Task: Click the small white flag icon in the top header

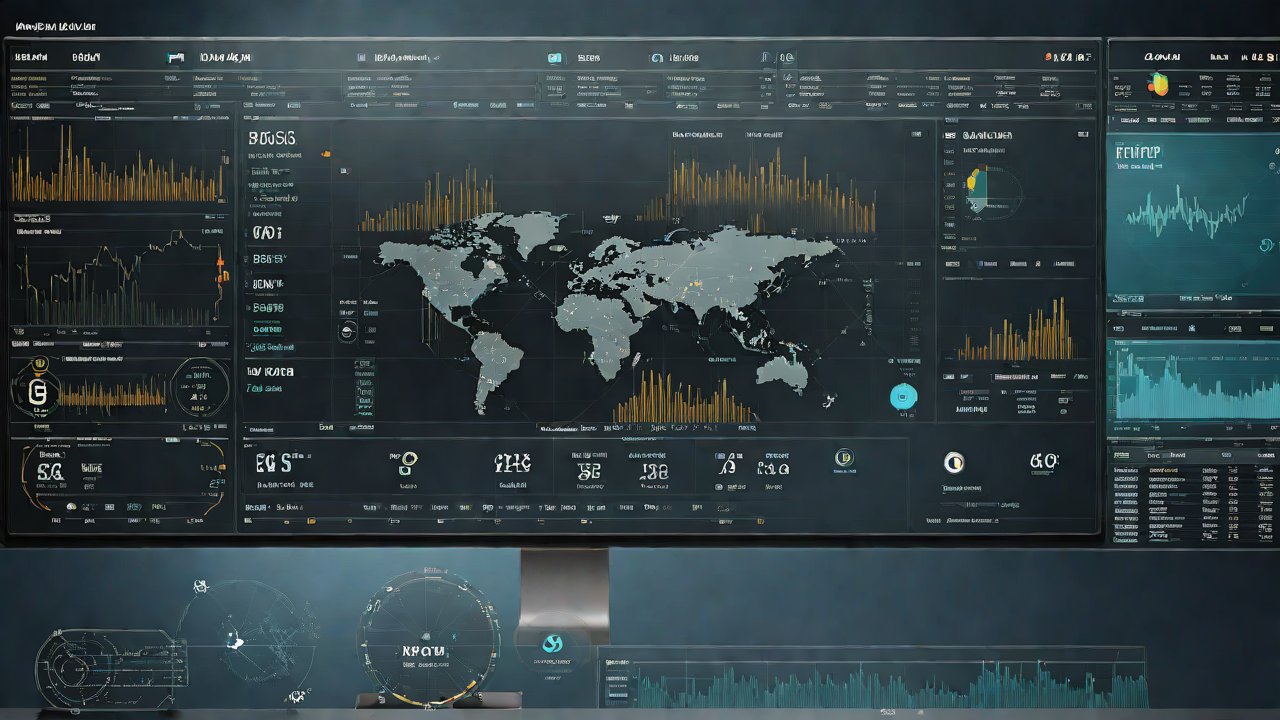Action: click(176, 59)
